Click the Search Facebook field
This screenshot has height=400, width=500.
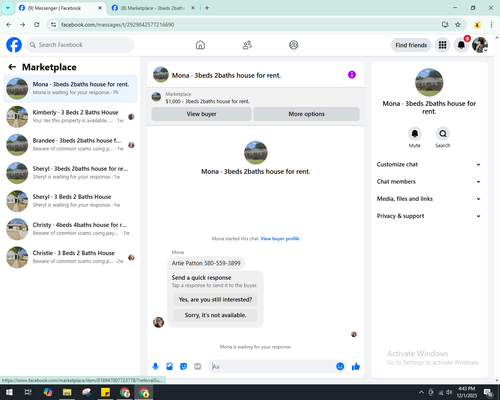click(x=80, y=45)
